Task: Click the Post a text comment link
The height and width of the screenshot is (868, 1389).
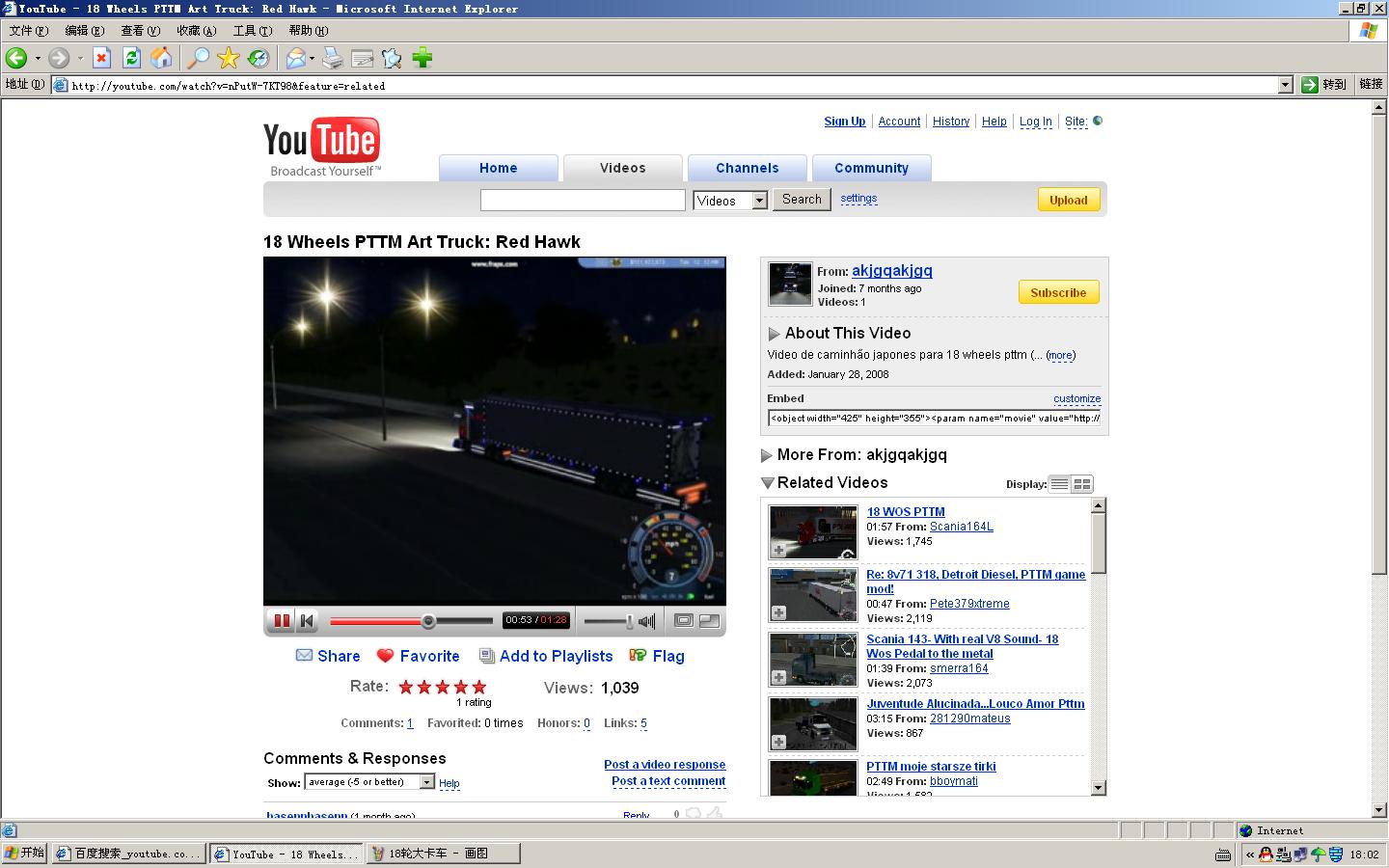Action: pyautogui.click(x=667, y=781)
